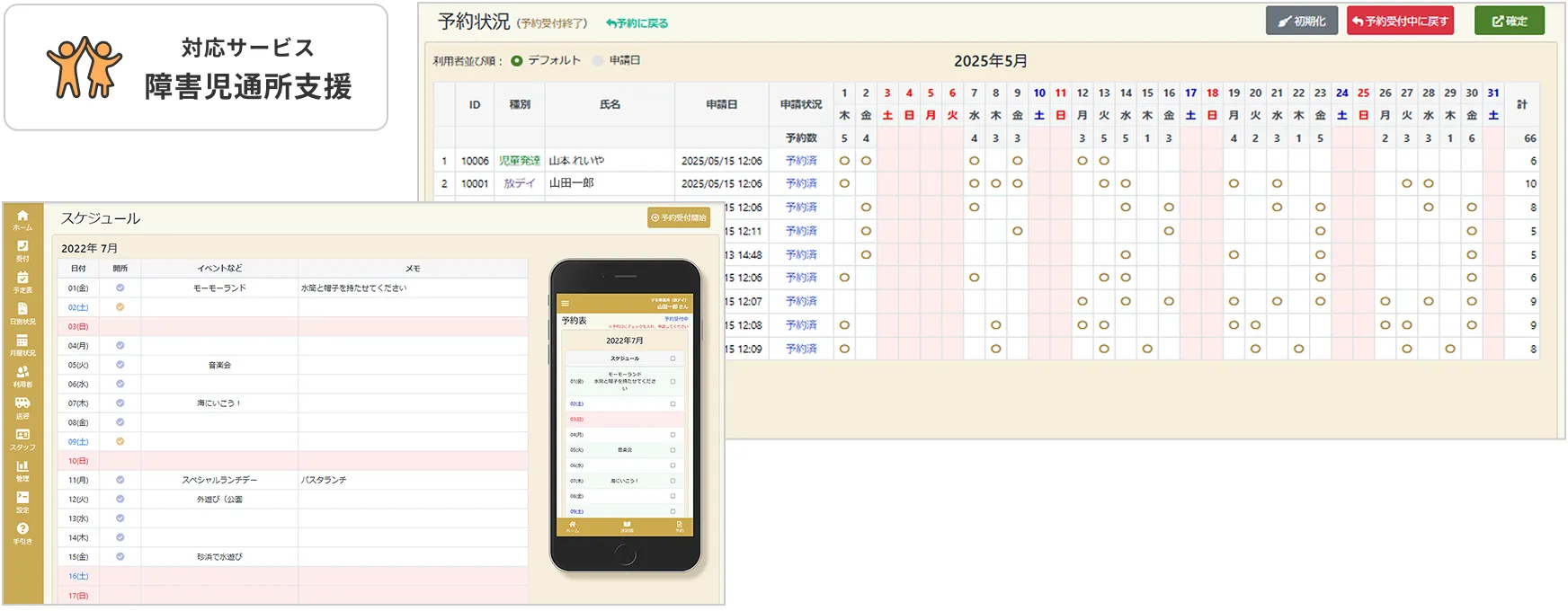Tap ホーム in the phone's bottom bar
Image resolution: width=1568 pixels, height=611 pixels.
573,527
